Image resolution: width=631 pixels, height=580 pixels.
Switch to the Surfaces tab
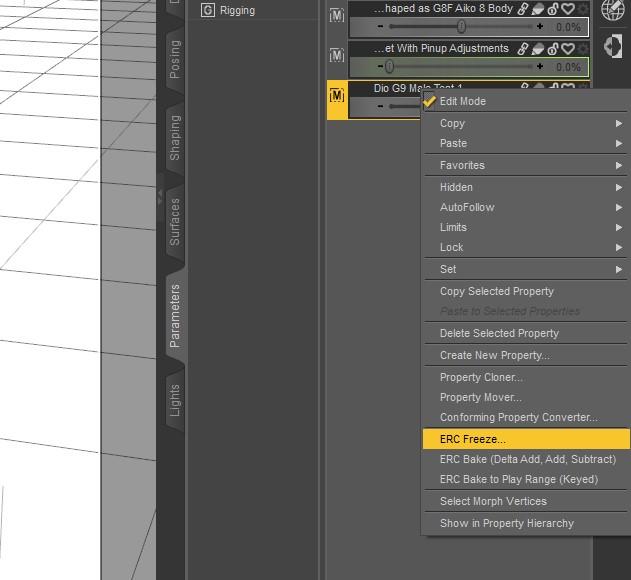click(x=175, y=222)
